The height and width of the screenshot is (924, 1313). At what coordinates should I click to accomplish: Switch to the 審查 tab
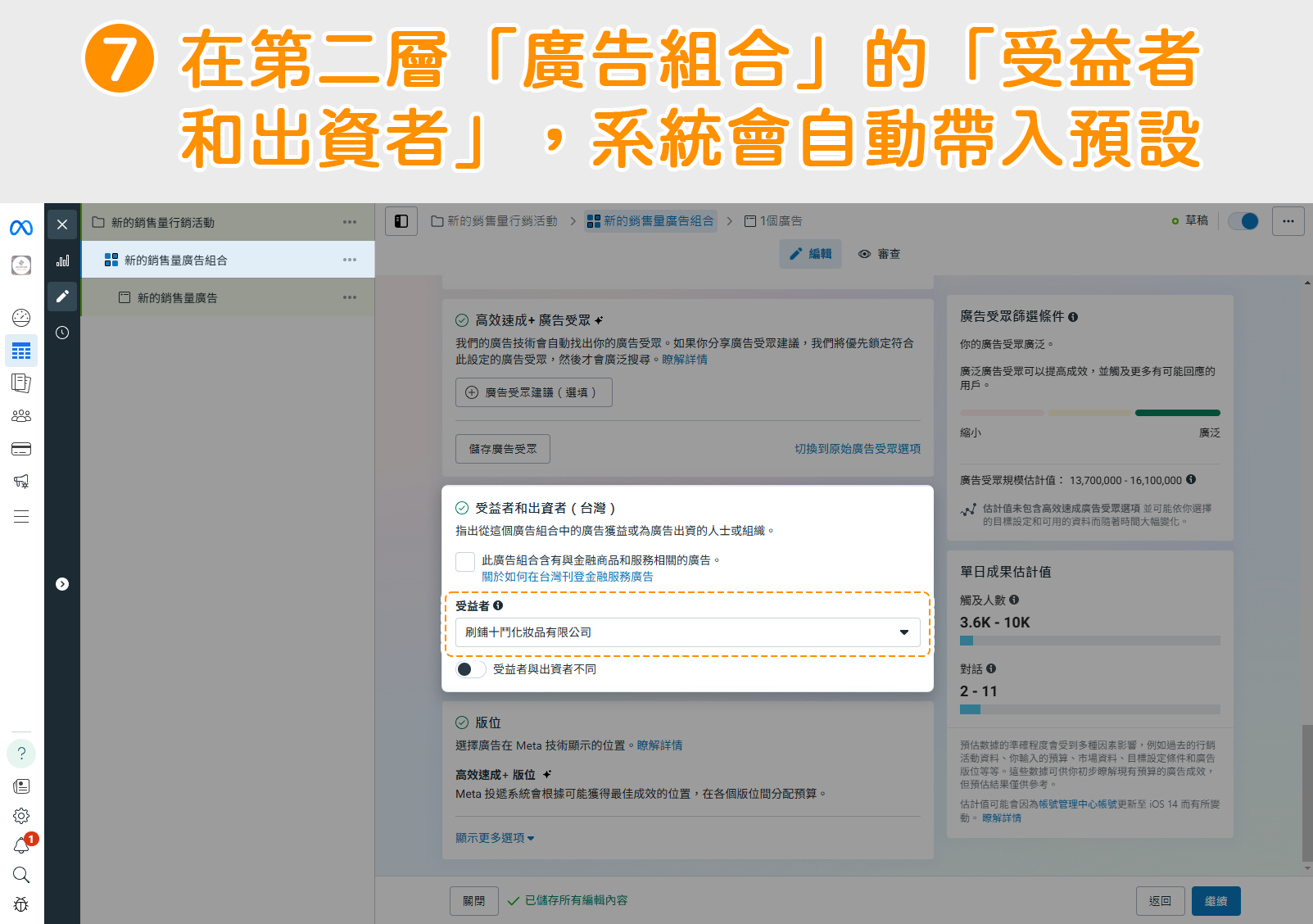coord(879,254)
